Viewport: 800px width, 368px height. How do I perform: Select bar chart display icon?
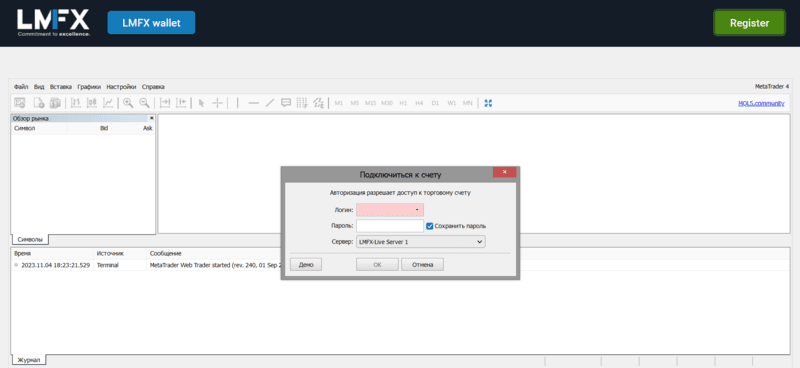76,103
